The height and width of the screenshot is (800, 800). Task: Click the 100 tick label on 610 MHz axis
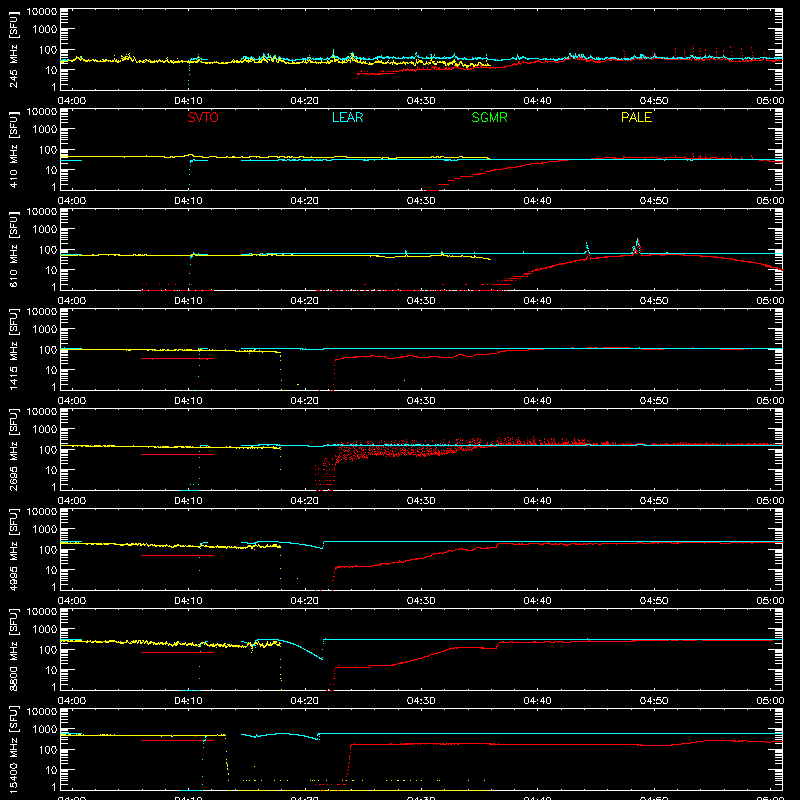(x=48, y=249)
